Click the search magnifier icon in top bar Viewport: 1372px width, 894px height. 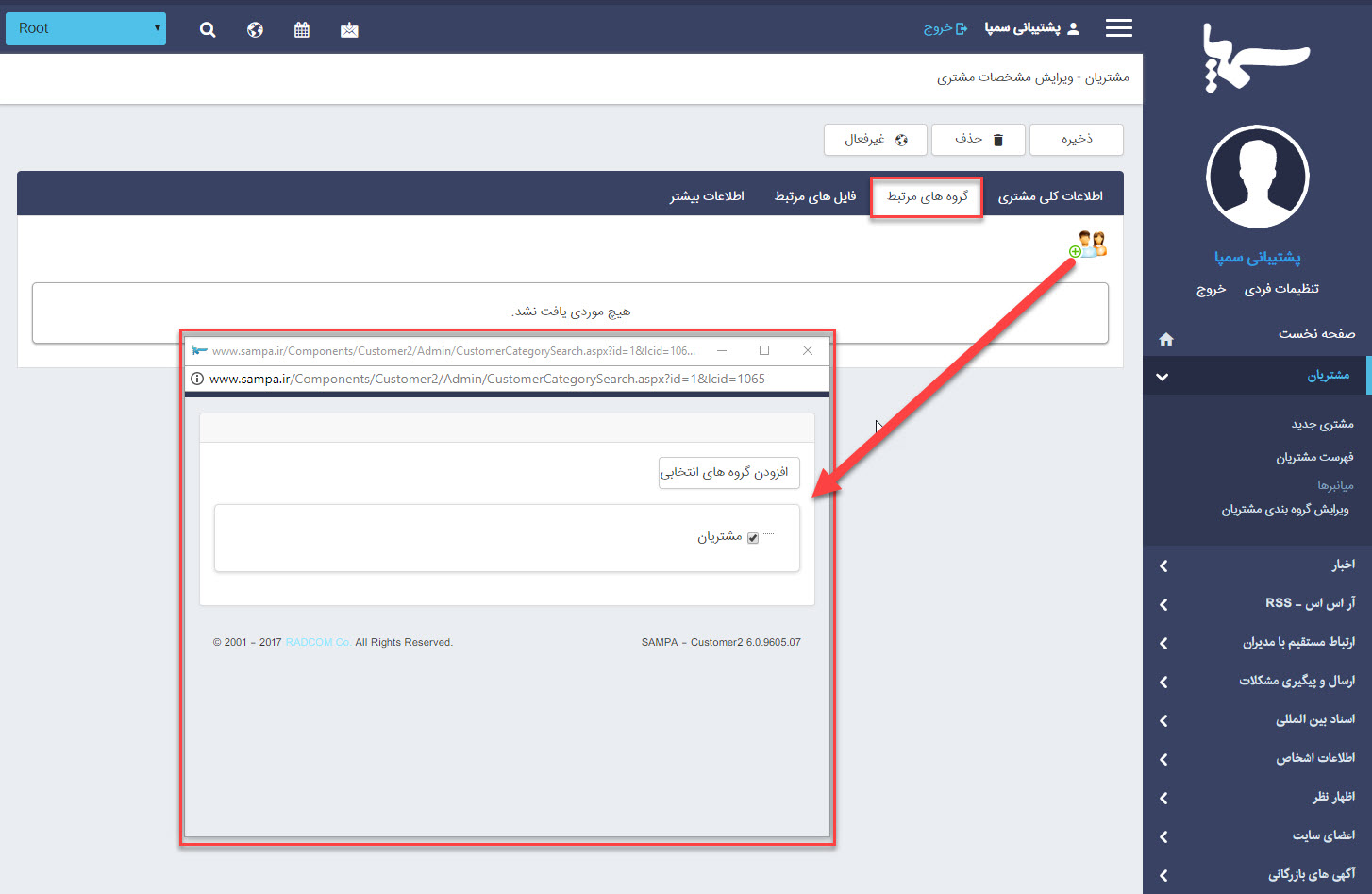click(x=208, y=30)
